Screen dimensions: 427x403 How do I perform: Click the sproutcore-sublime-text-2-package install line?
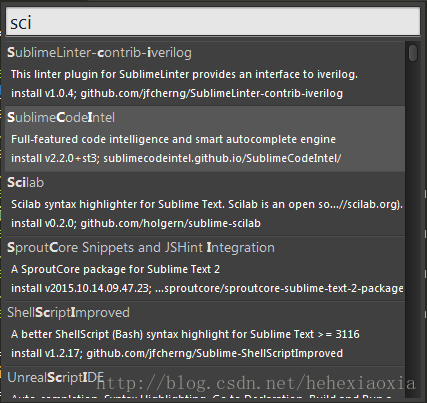pyautogui.click(x=207, y=288)
